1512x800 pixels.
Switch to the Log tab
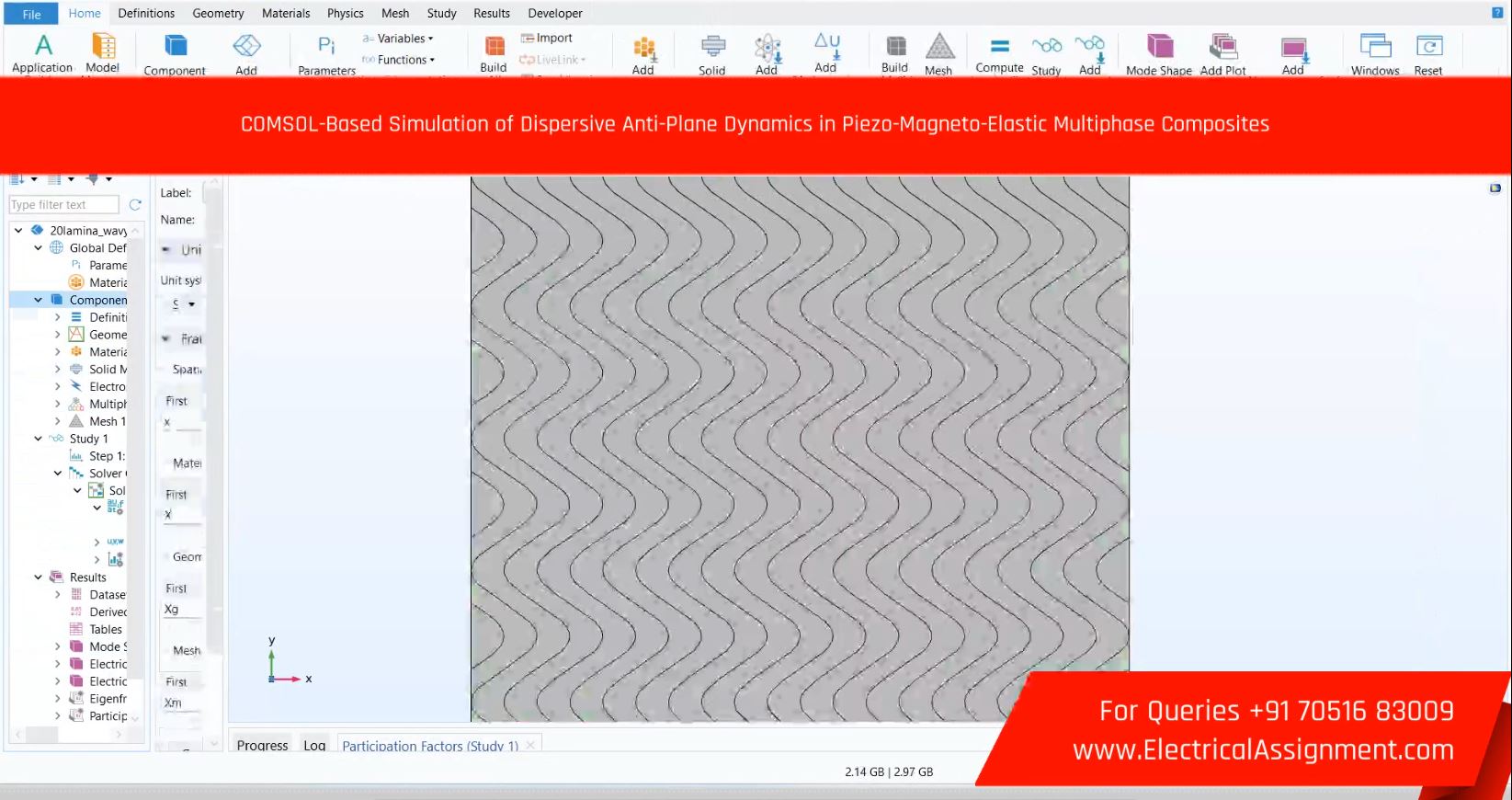click(x=314, y=745)
